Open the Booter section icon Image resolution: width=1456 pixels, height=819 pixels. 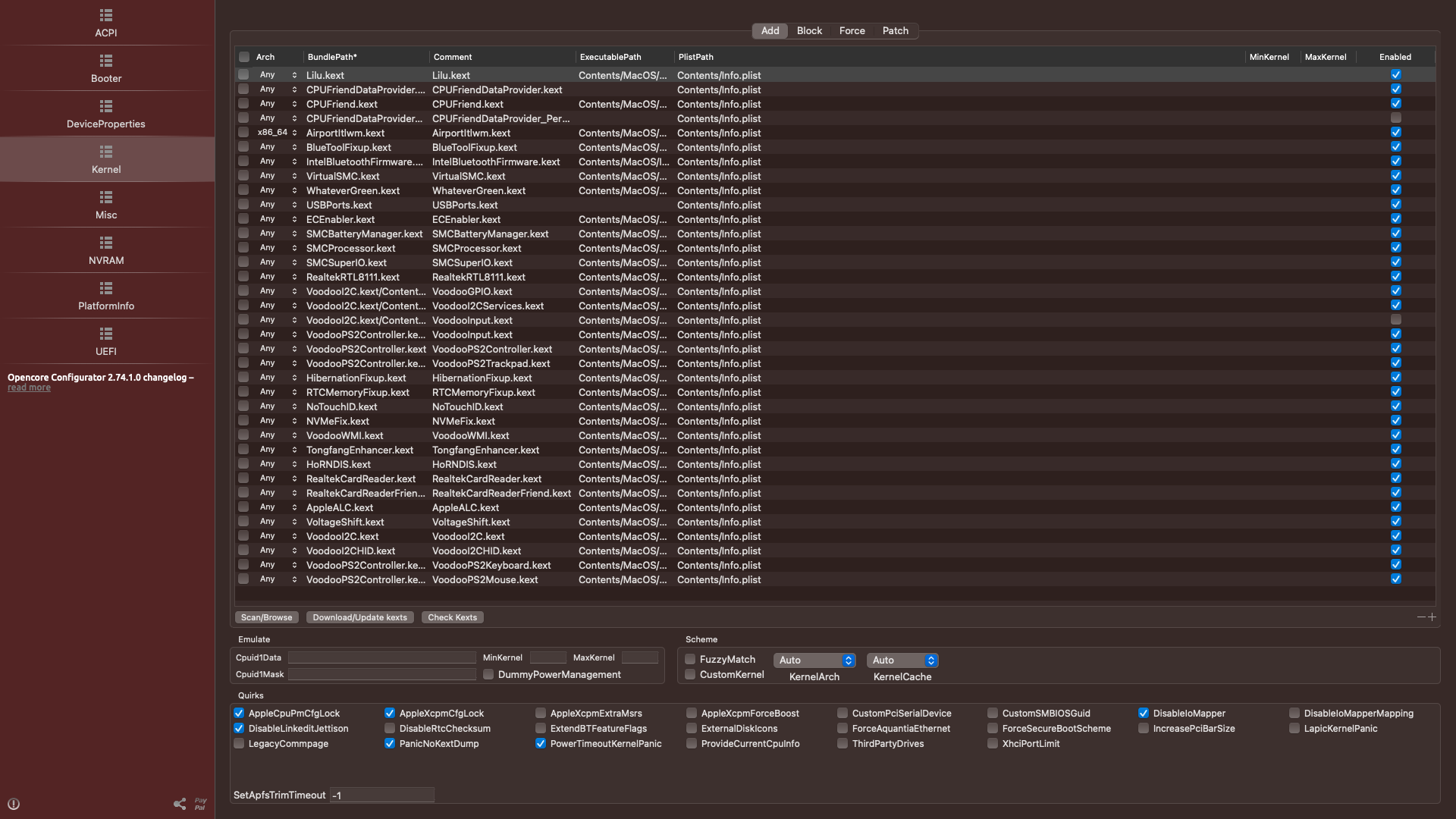[x=106, y=61]
